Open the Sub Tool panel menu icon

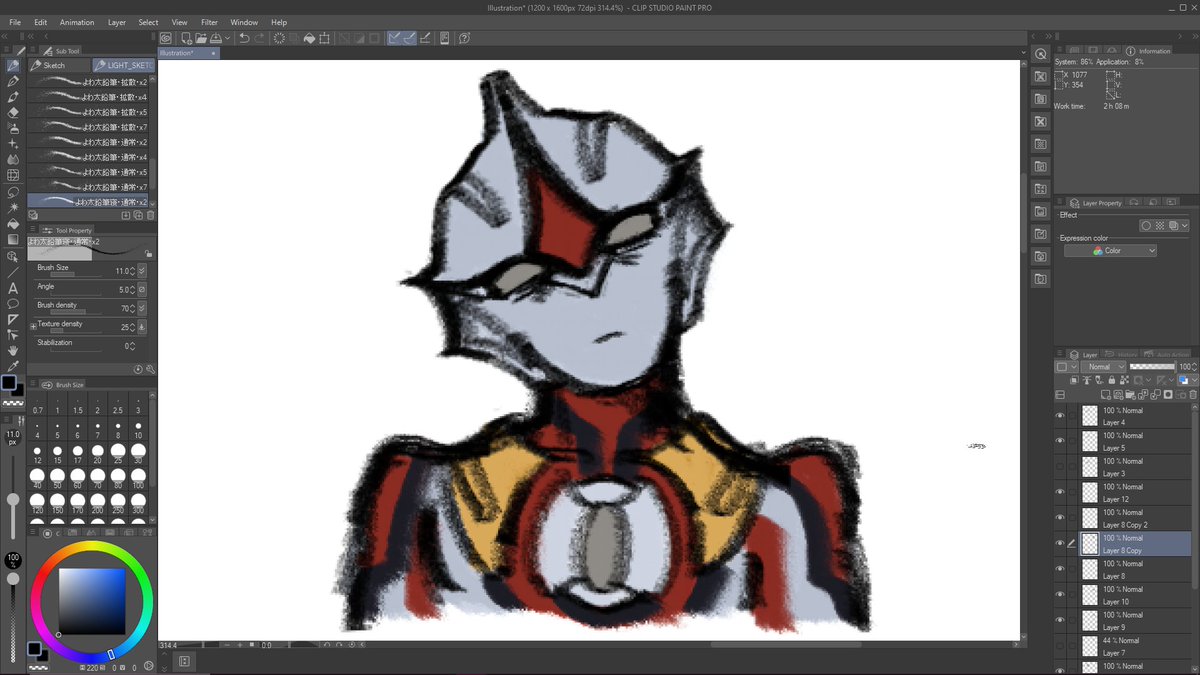click(x=34, y=51)
